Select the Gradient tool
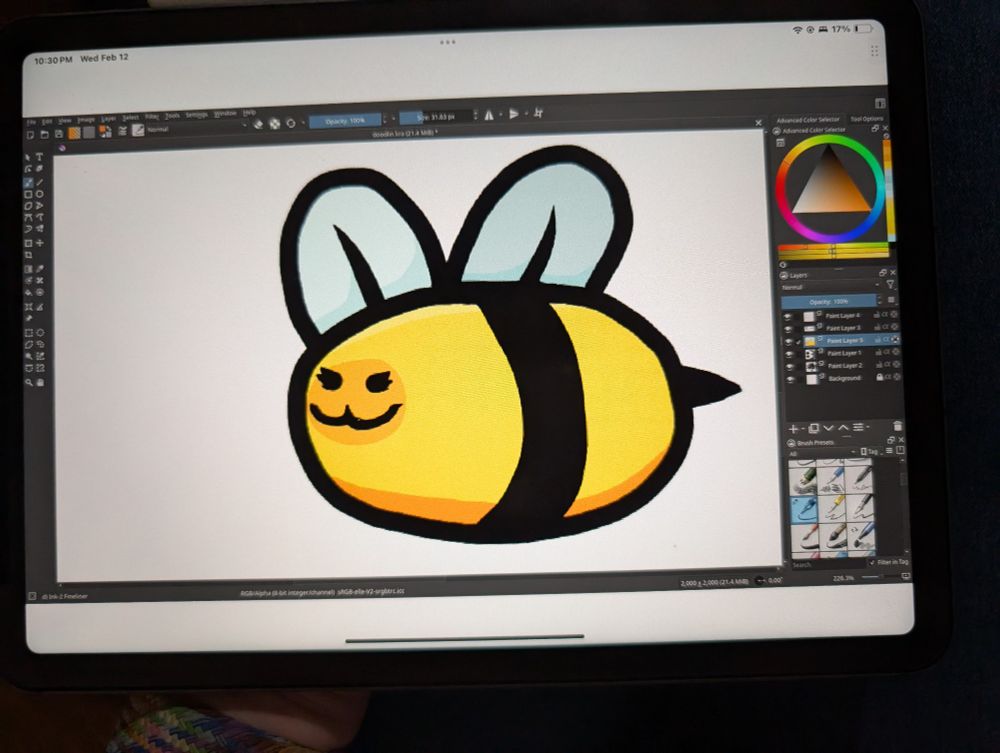 (x=28, y=269)
